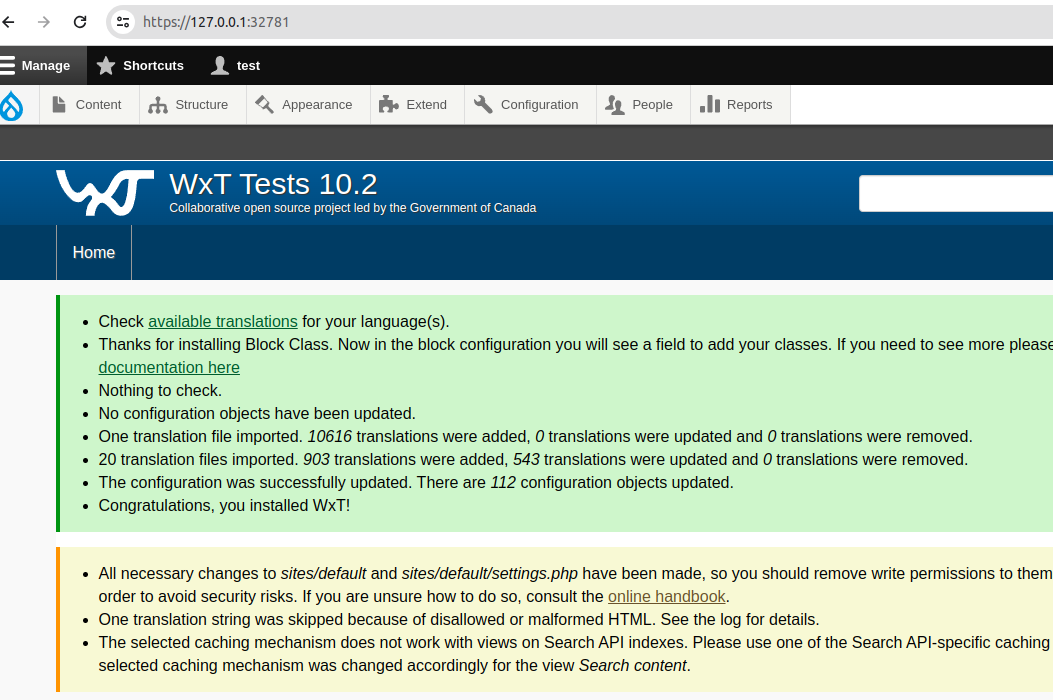Click the wrench icon beside Configuration

(484, 104)
